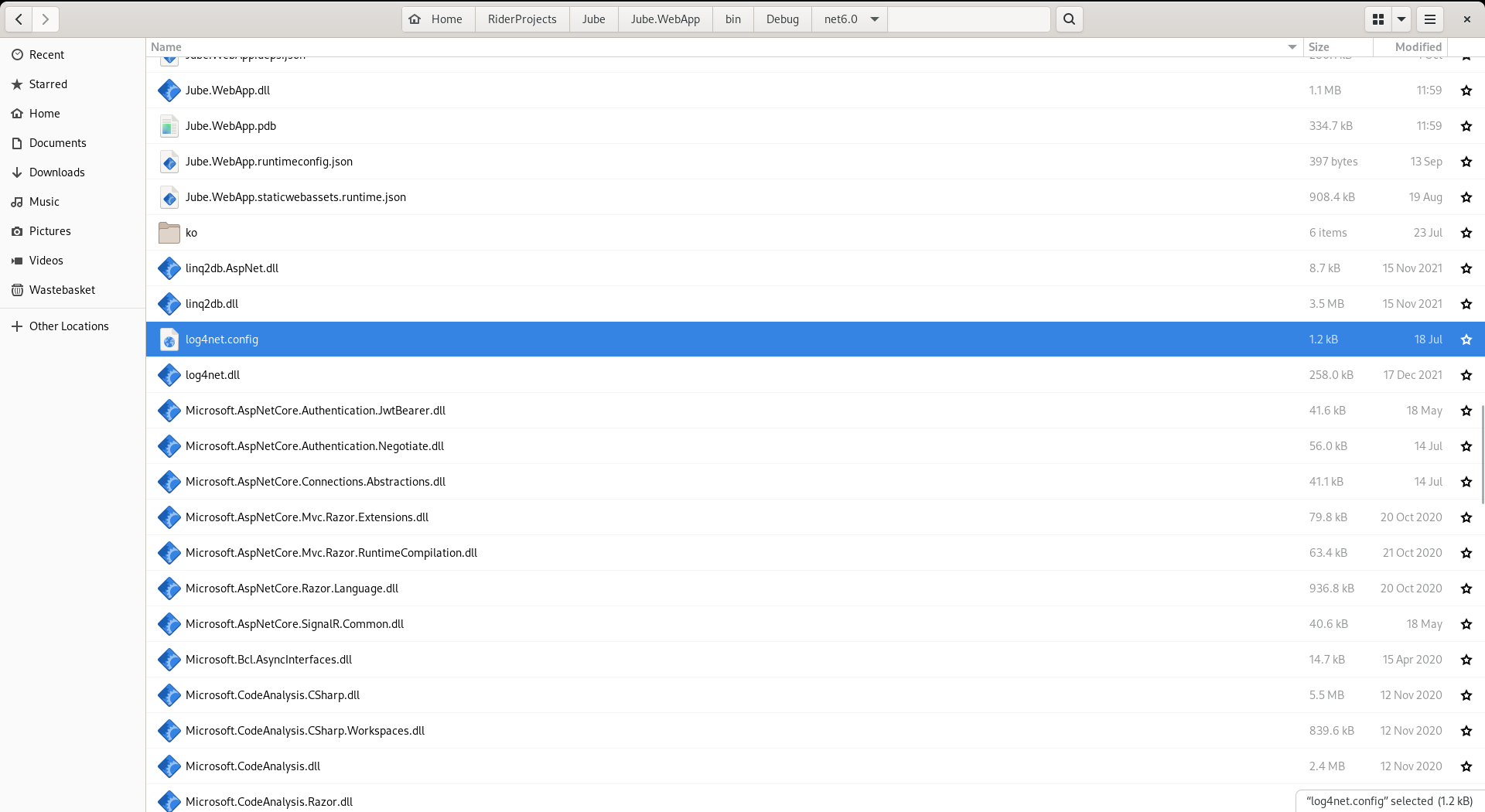Open the search button in the toolbar
This screenshot has height=812, width=1485.
[1069, 19]
